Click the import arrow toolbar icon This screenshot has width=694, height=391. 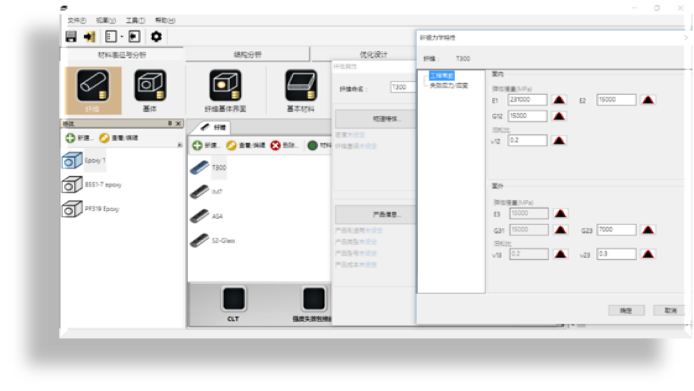click(90, 36)
